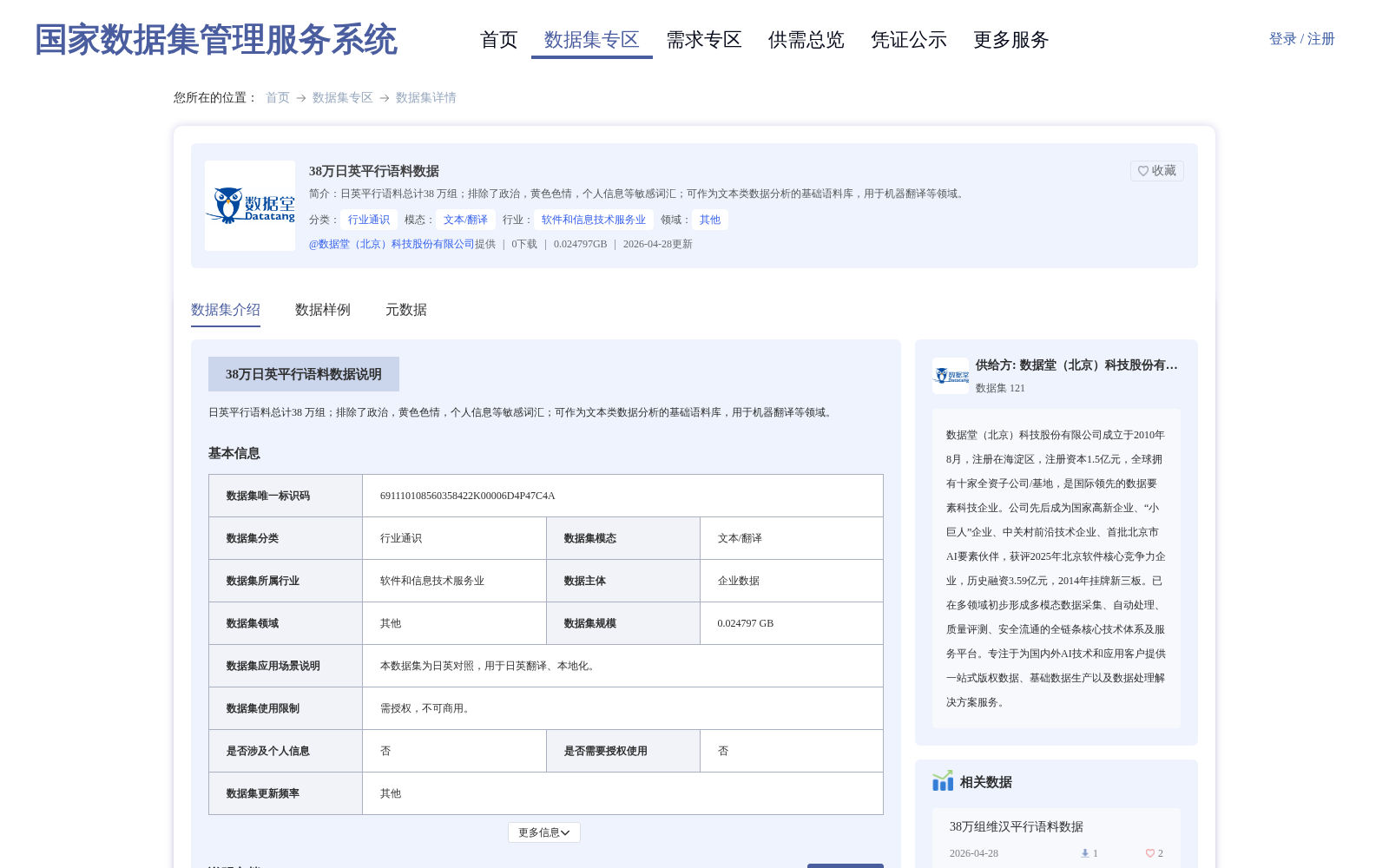This screenshot has width=1389, height=868.
Task: Click the identifier code 691110108560358422K00006D4P47C4A
Action: (x=468, y=496)
